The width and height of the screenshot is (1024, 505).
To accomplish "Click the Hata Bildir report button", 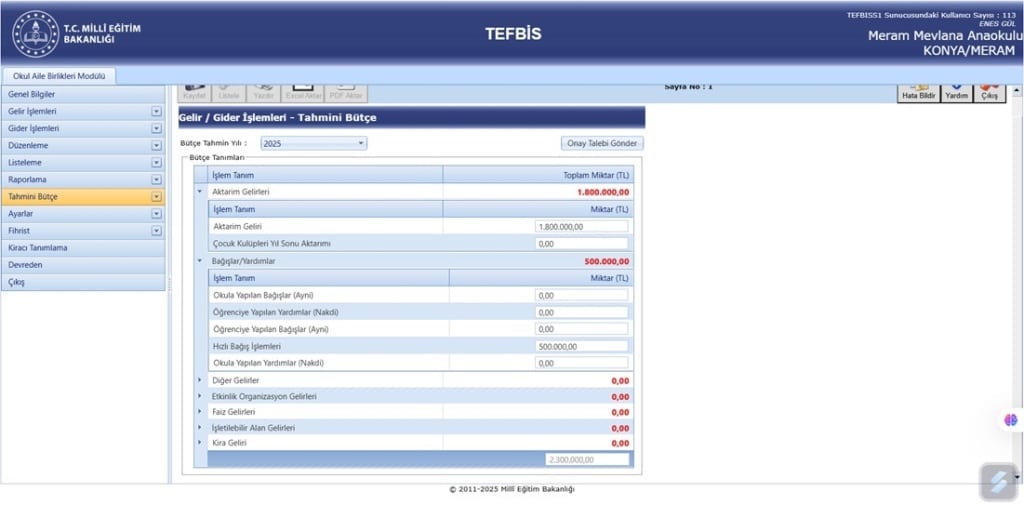I will [919, 93].
